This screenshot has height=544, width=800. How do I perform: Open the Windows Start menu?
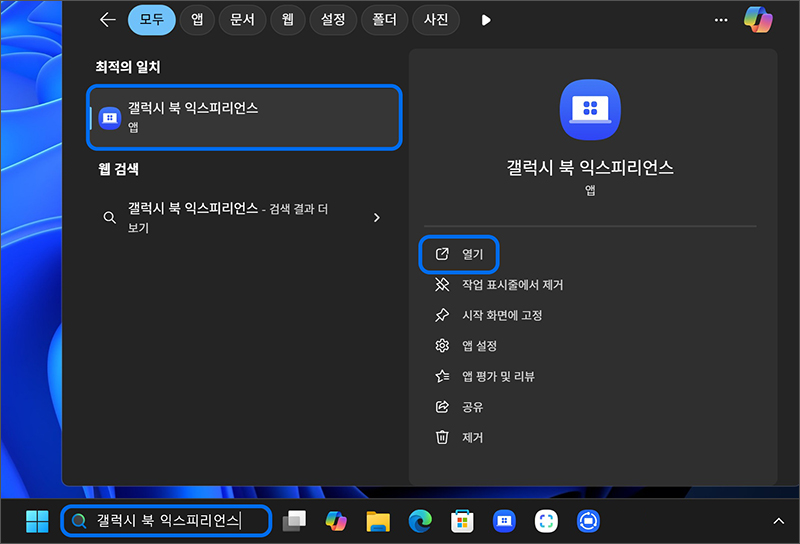(x=37, y=521)
